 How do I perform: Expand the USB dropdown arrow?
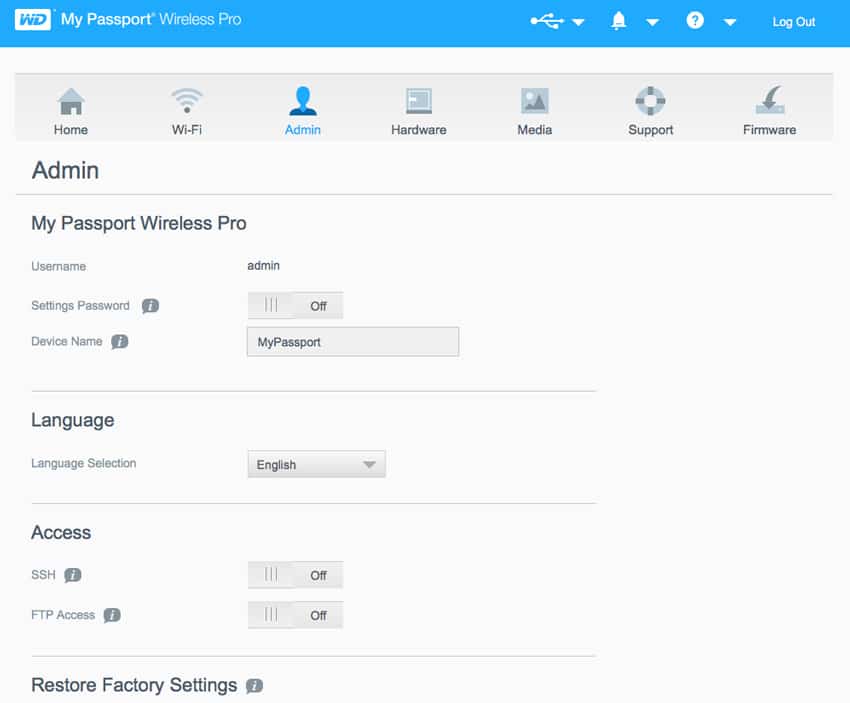(x=578, y=22)
